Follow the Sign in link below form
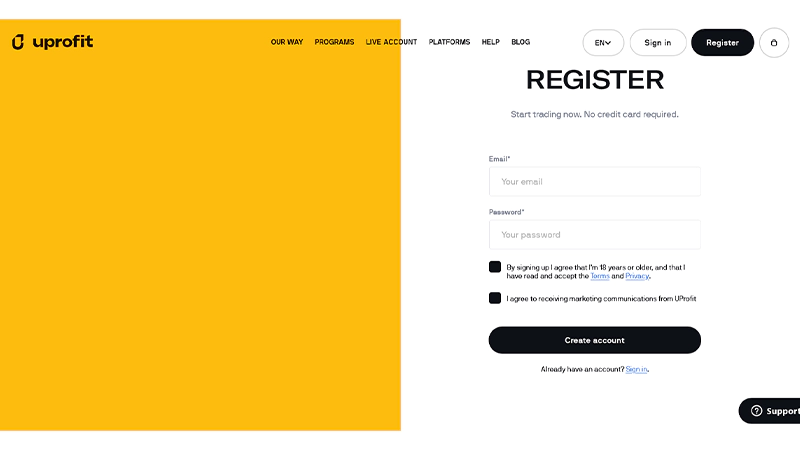 636,370
